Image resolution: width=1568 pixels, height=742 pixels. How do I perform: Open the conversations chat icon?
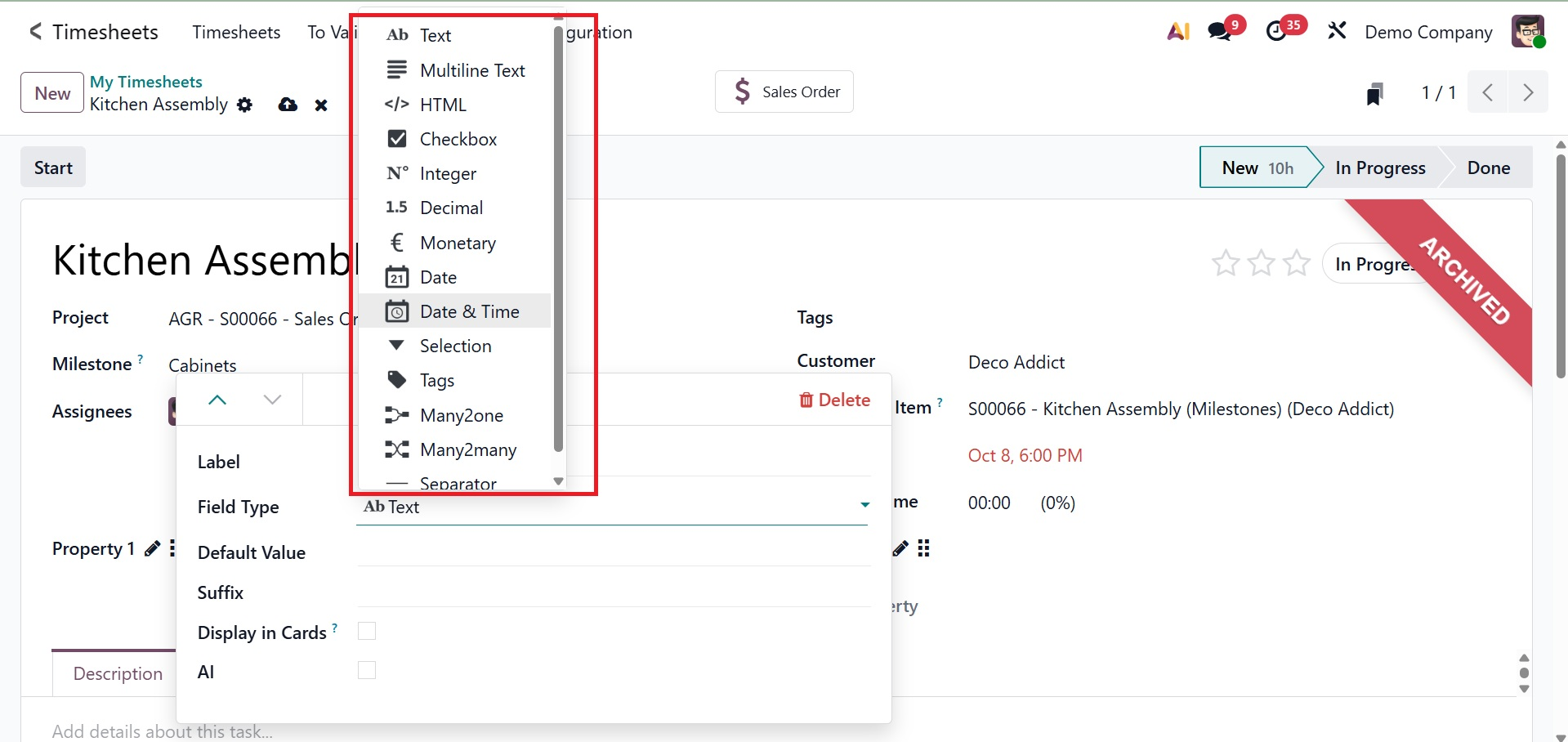1221,32
